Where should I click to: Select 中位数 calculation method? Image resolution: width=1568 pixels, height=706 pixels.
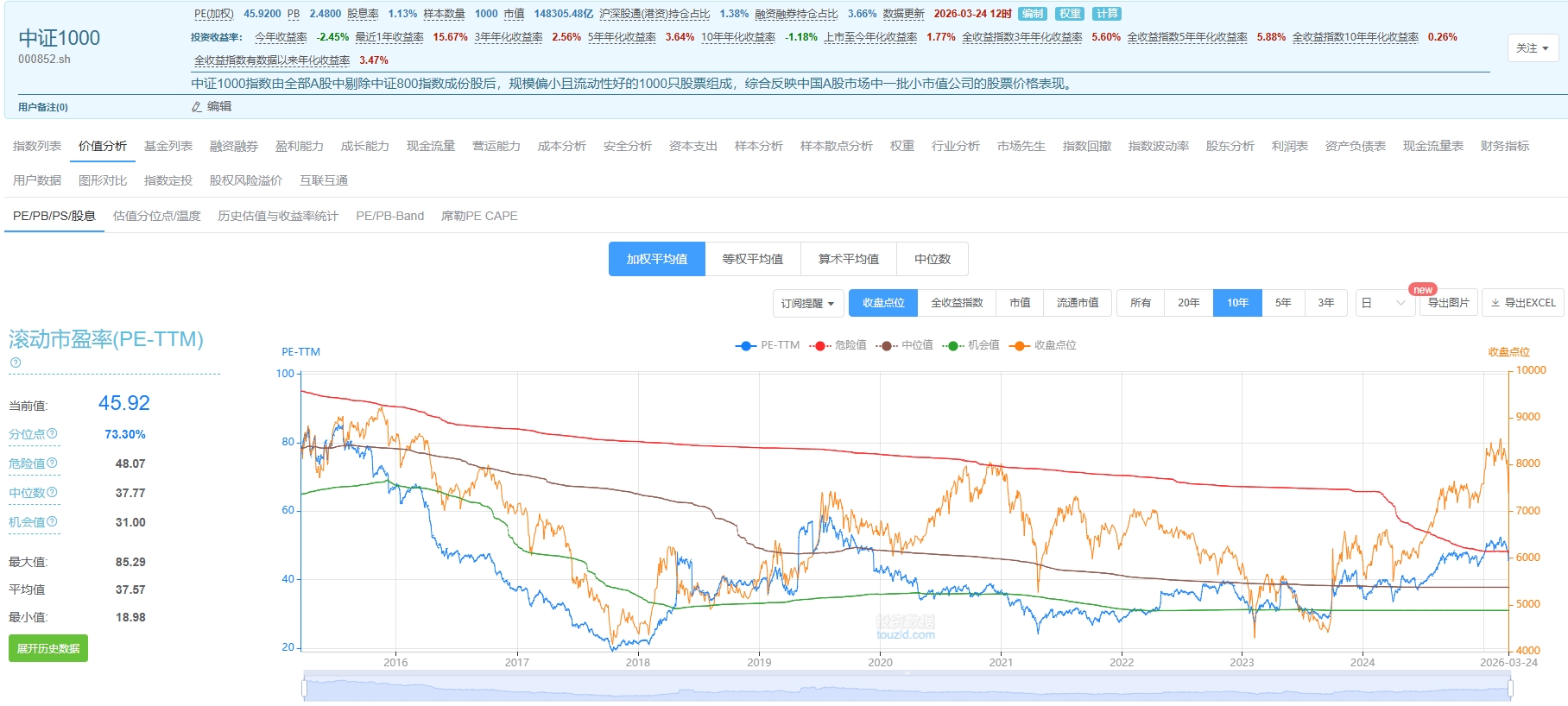click(932, 259)
